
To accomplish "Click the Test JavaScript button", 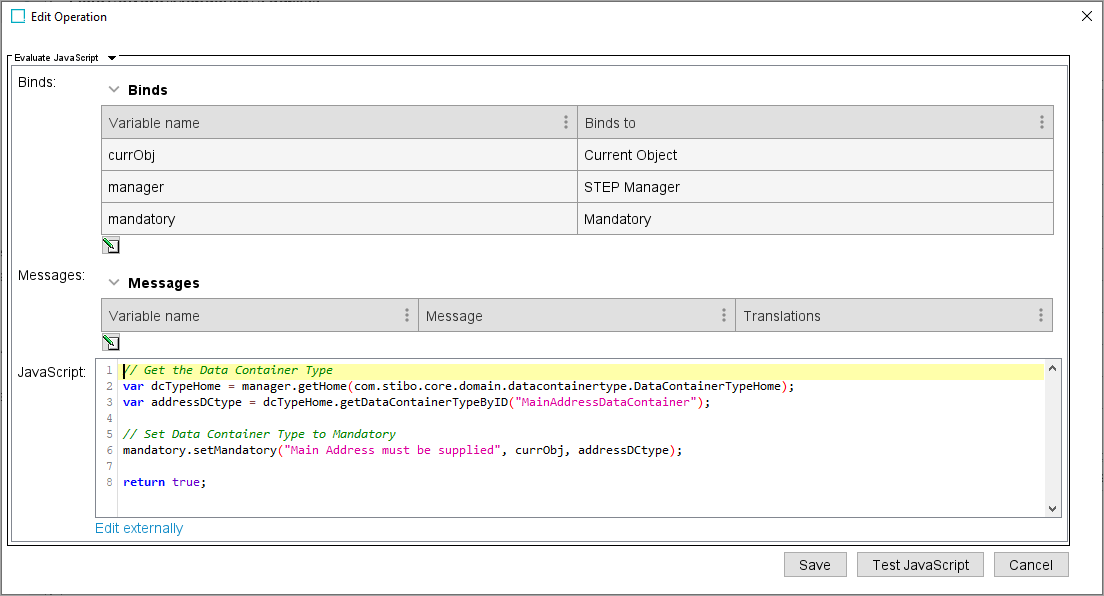I will (920, 565).
